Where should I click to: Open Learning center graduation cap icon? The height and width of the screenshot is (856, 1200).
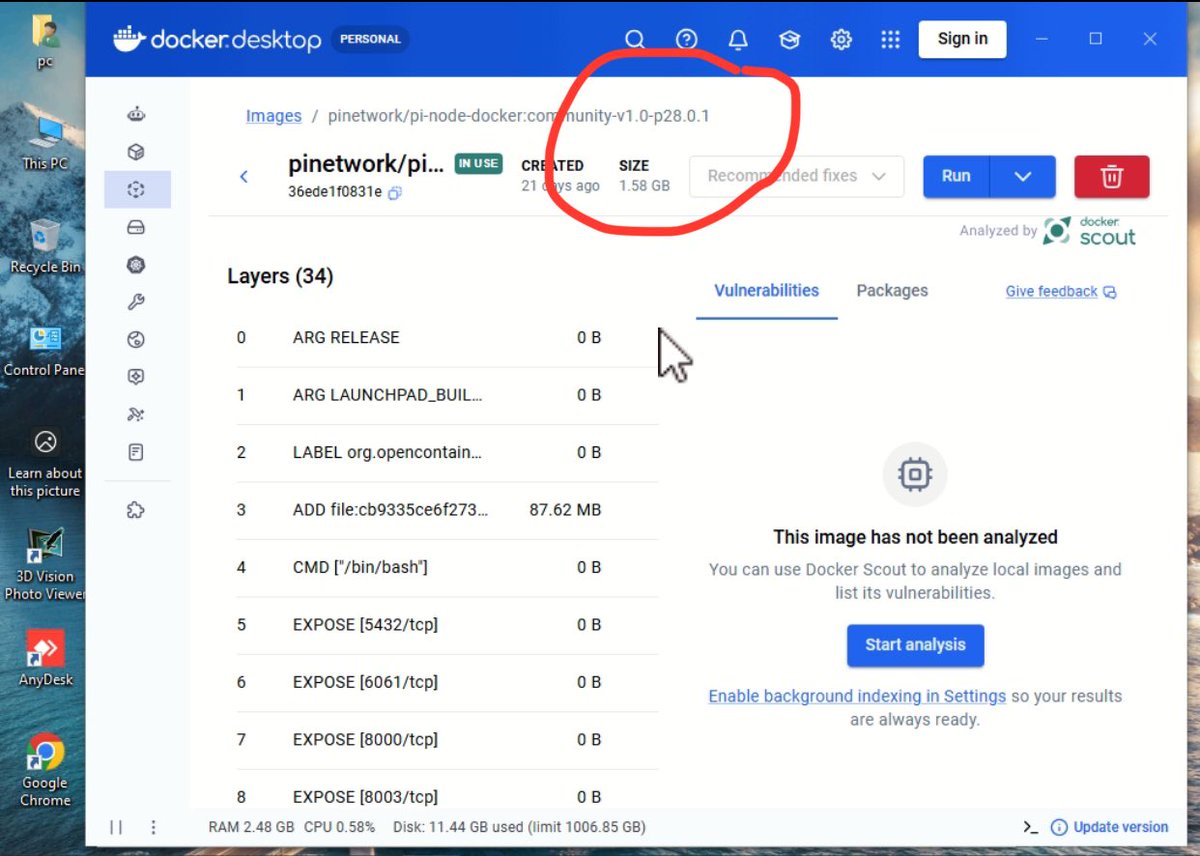[790, 39]
